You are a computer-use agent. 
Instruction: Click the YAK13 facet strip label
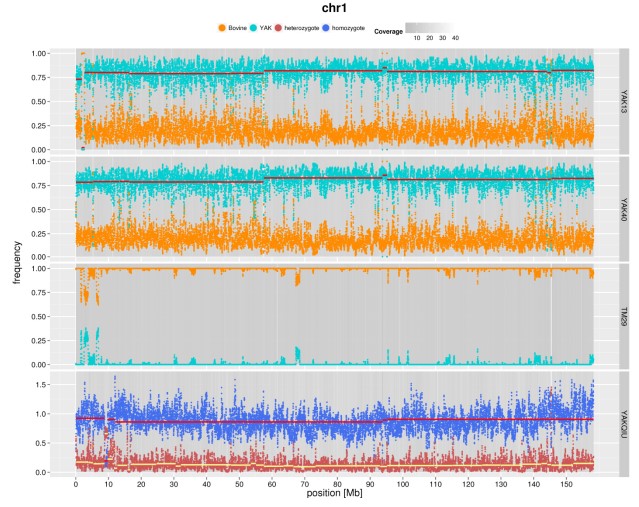(624, 101)
